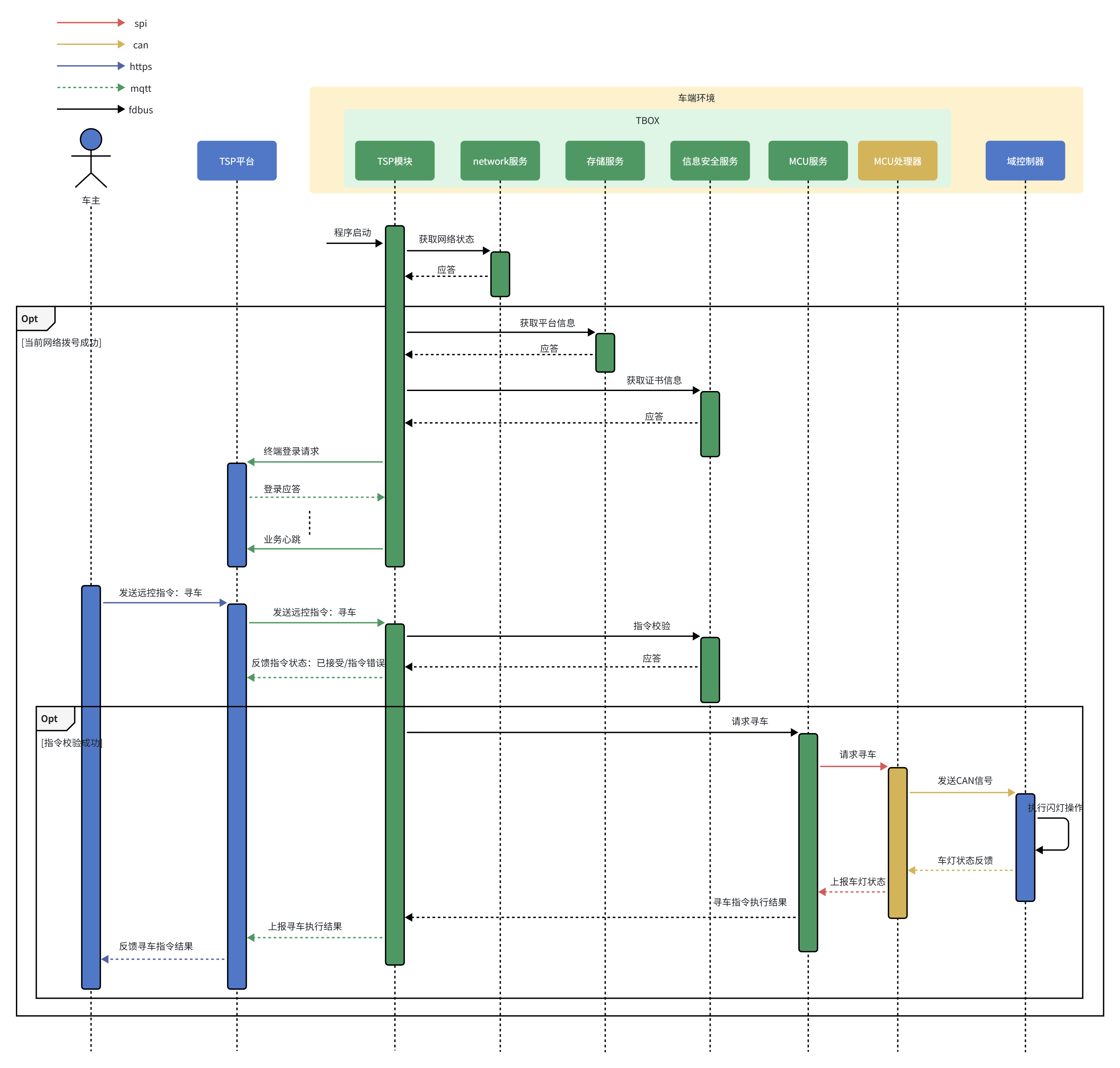The image size is (1120, 1068).
Task: Click the https legend label
Action: click(x=140, y=67)
